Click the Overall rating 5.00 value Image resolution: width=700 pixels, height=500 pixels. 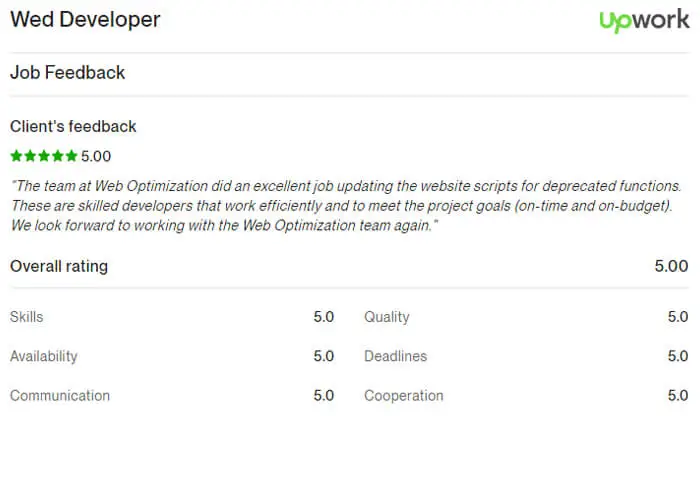click(671, 266)
